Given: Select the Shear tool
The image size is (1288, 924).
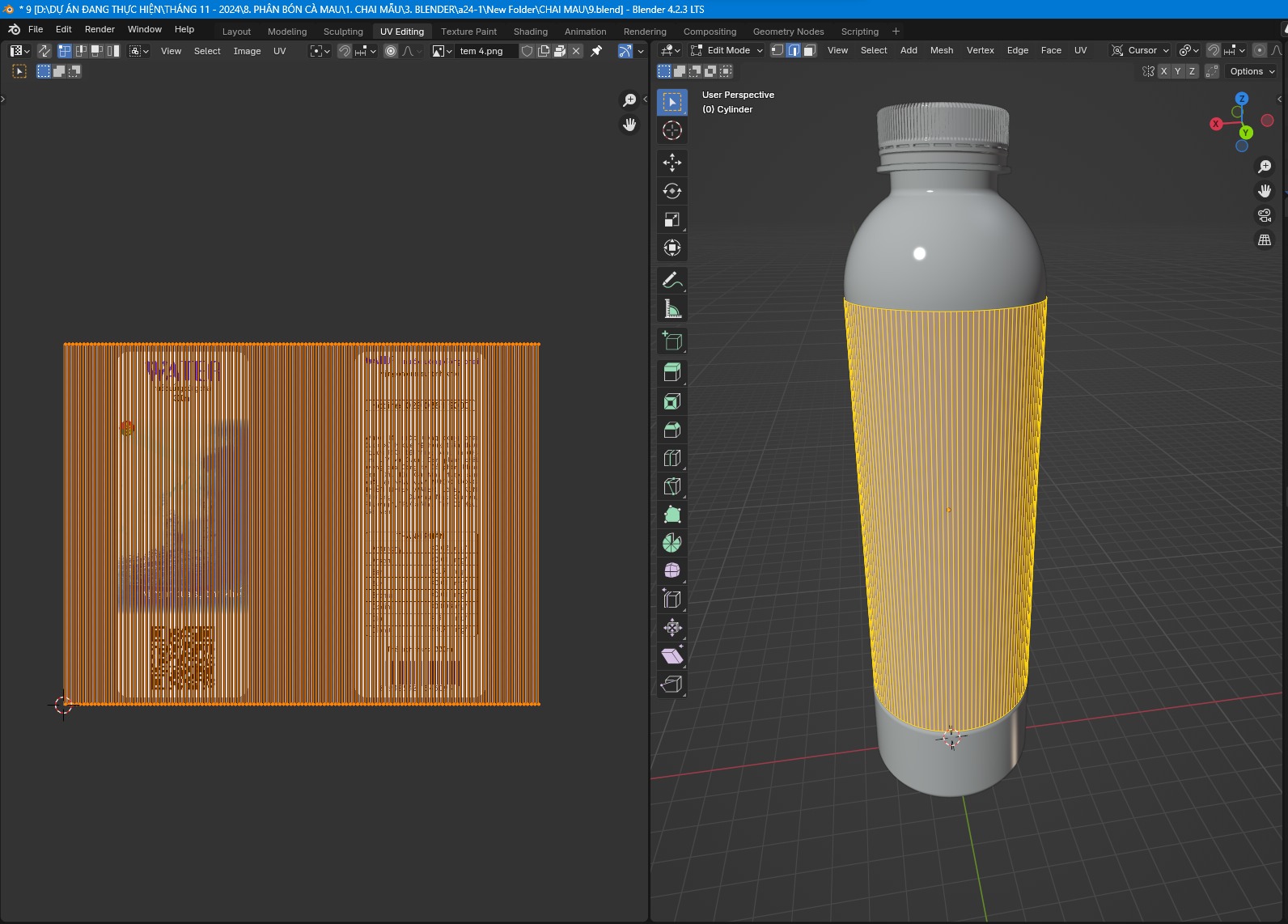Looking at the screenshot, I should [672, 656].
